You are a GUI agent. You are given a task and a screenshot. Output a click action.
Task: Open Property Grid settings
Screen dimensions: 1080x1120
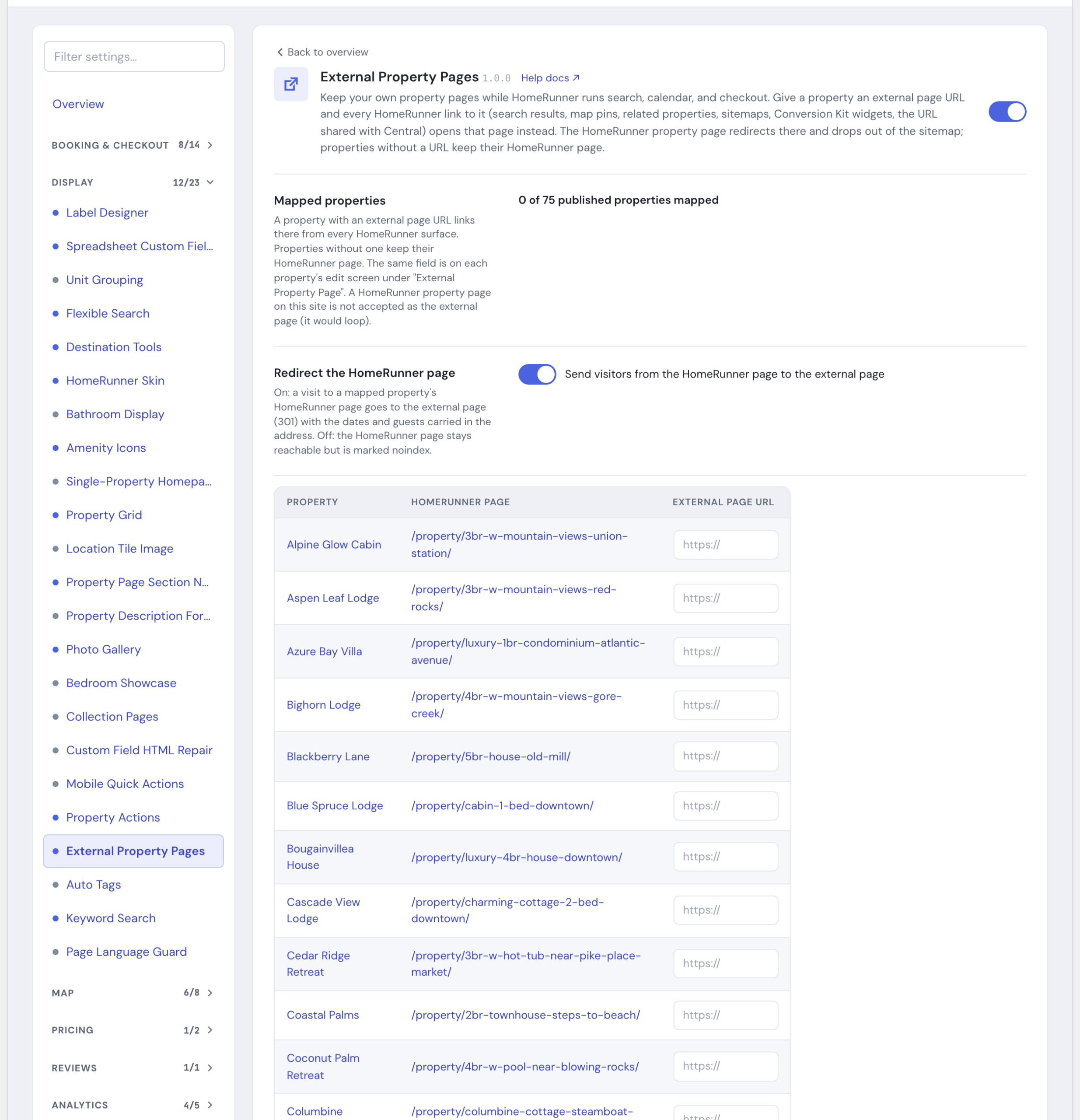(x=104, y=515)
